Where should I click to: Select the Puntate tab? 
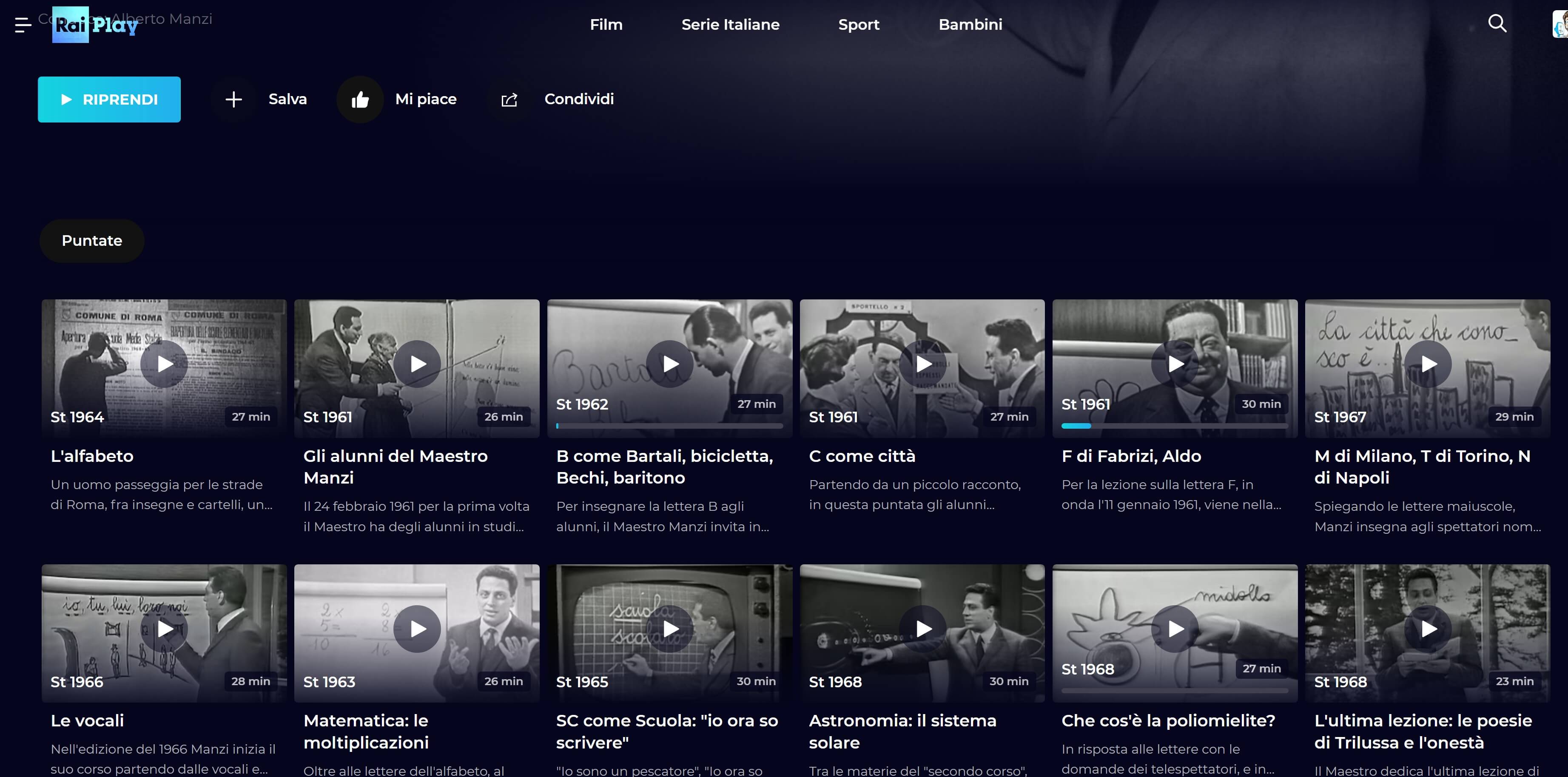pyautogui.click(x=92, y=241)
